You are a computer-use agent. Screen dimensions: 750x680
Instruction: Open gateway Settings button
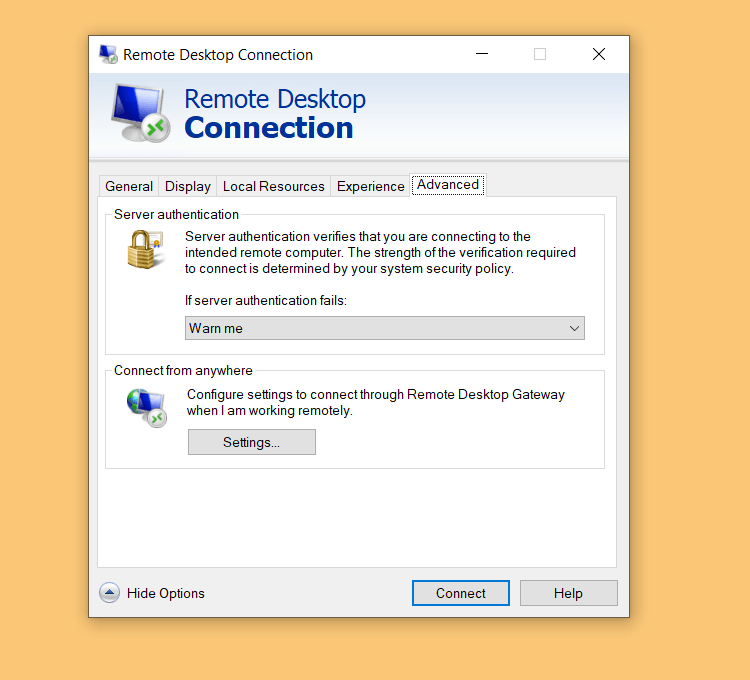click(x=252, y=442)
